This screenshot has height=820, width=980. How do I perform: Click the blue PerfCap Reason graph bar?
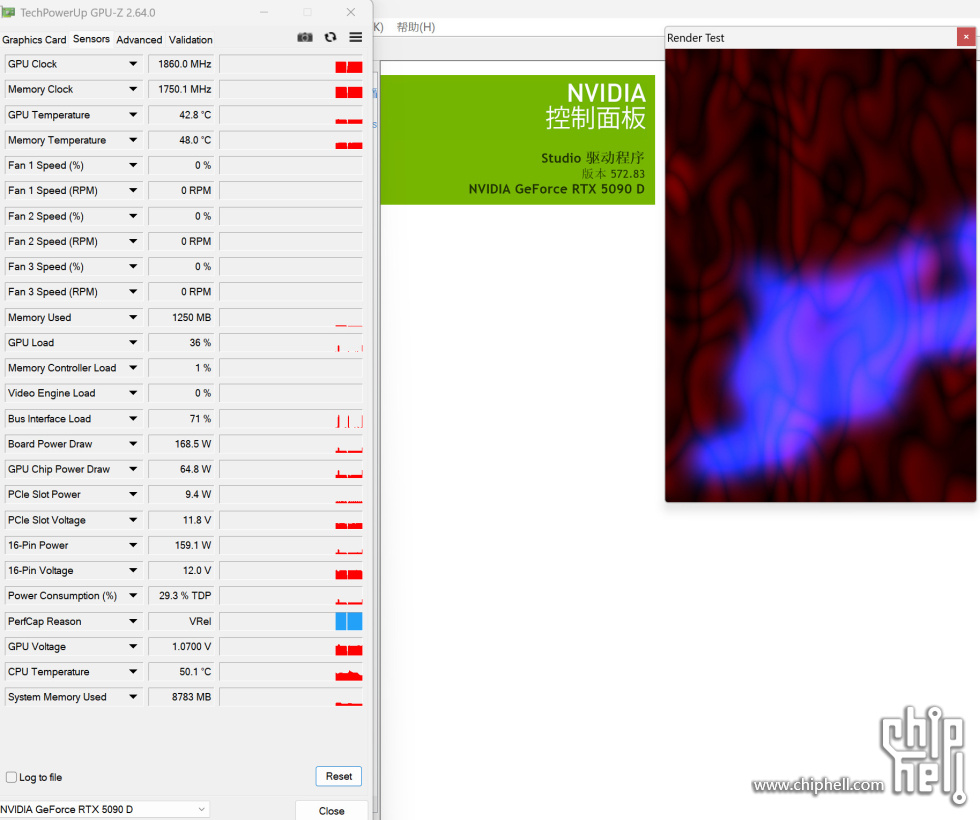[x=349, y=621]
